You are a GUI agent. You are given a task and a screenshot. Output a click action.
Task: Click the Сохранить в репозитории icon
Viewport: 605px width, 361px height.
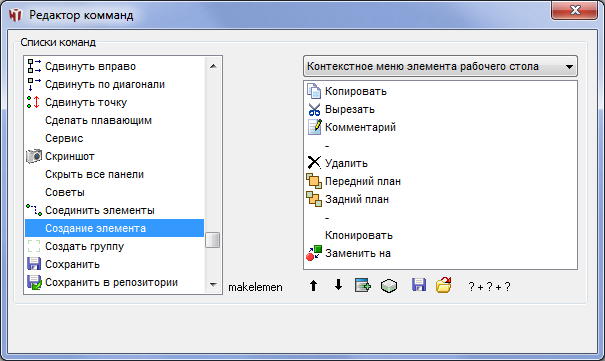34,282
